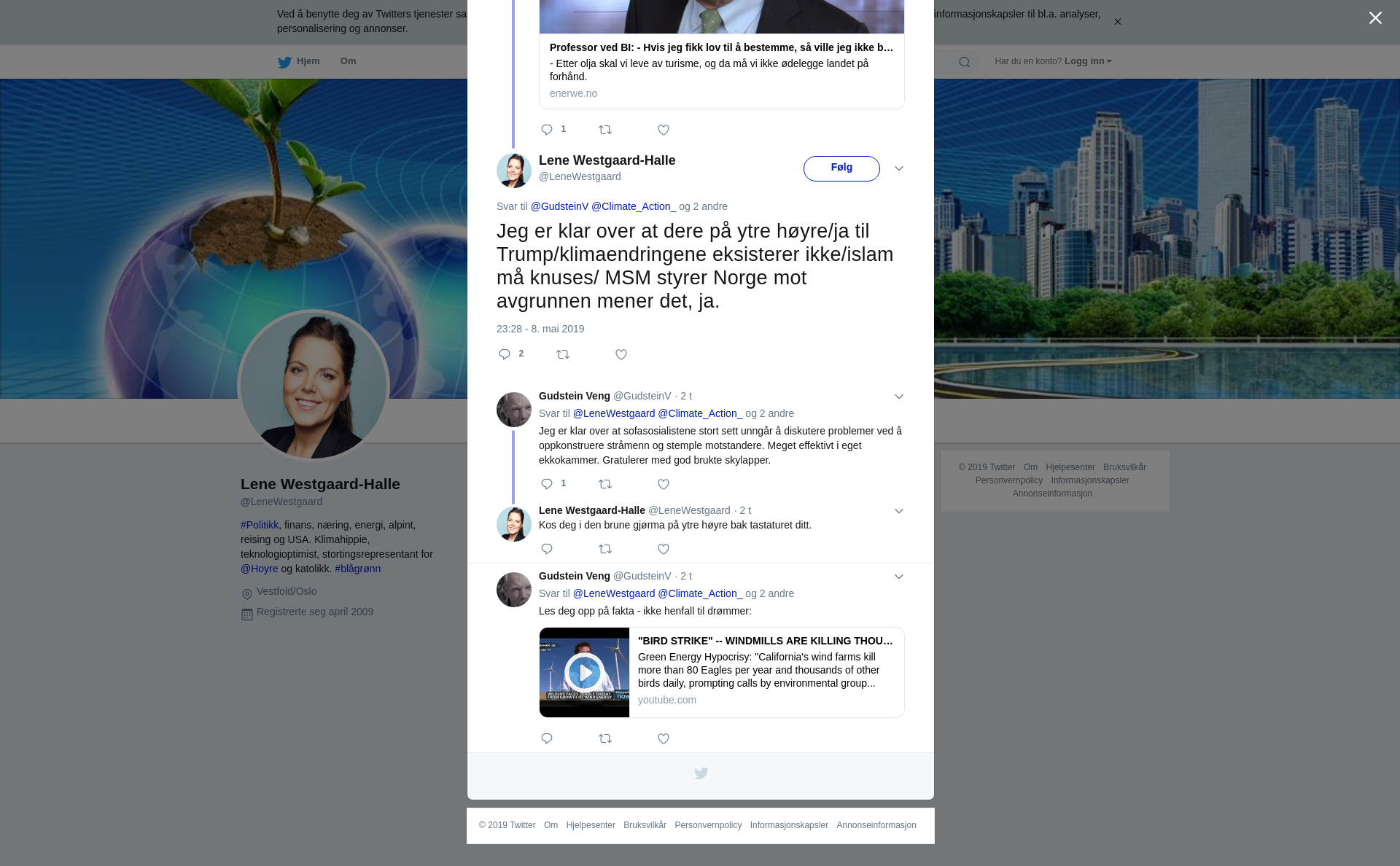Click the Twitter bird at the thread bottom

click(x=701, y=773)
